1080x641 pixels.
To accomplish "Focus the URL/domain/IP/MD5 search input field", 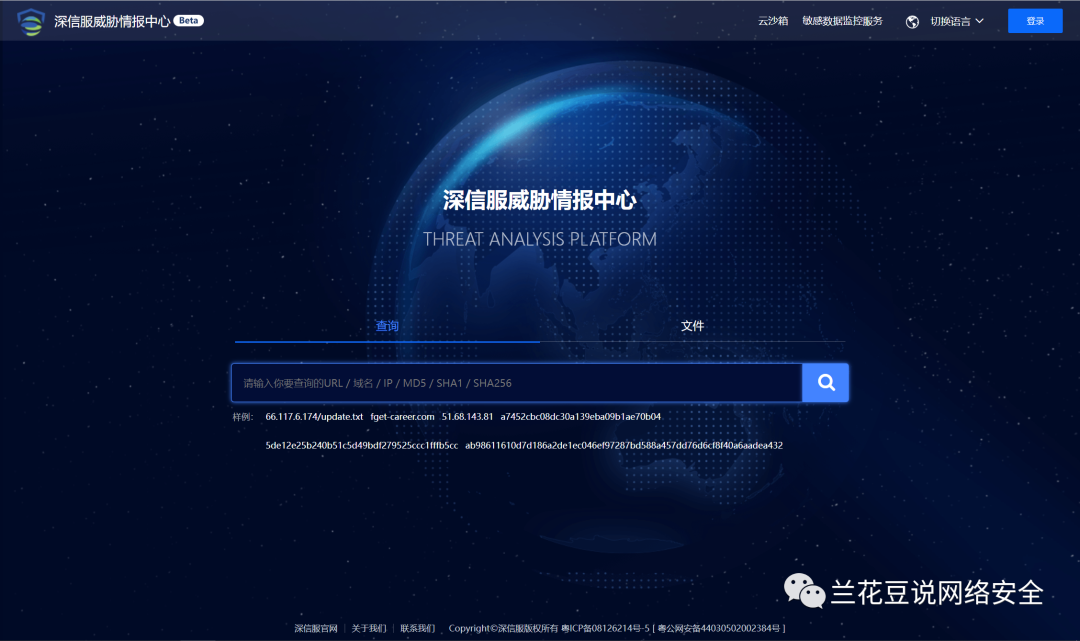I will click(x=517, y=383).
